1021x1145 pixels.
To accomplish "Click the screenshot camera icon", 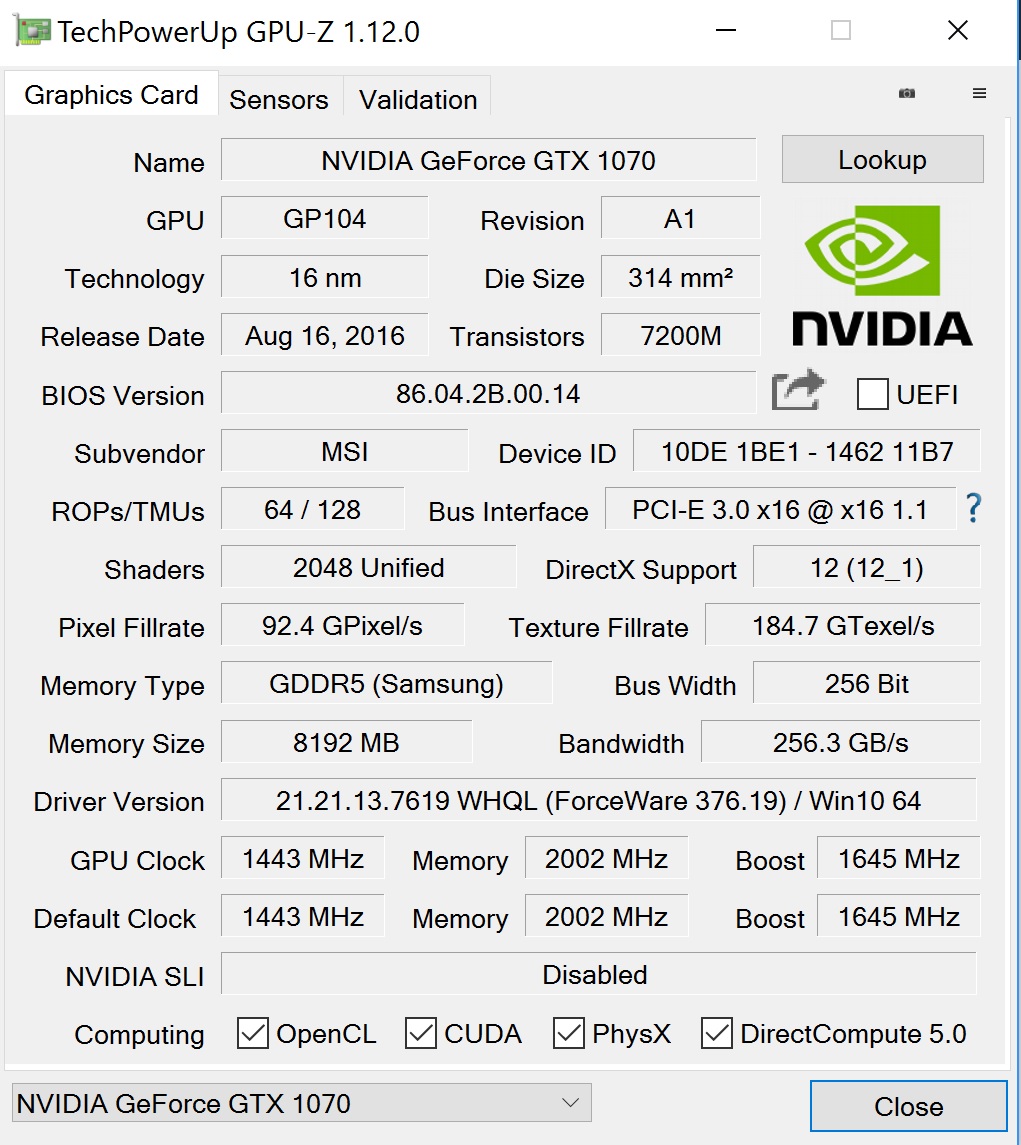I will 906,93.
